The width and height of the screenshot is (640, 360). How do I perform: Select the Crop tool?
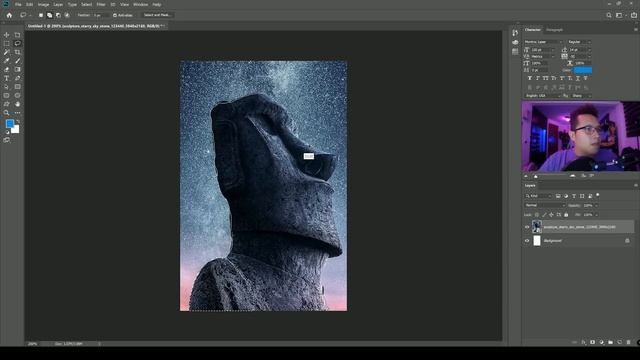pyautogui.click(x=18, y=52)
